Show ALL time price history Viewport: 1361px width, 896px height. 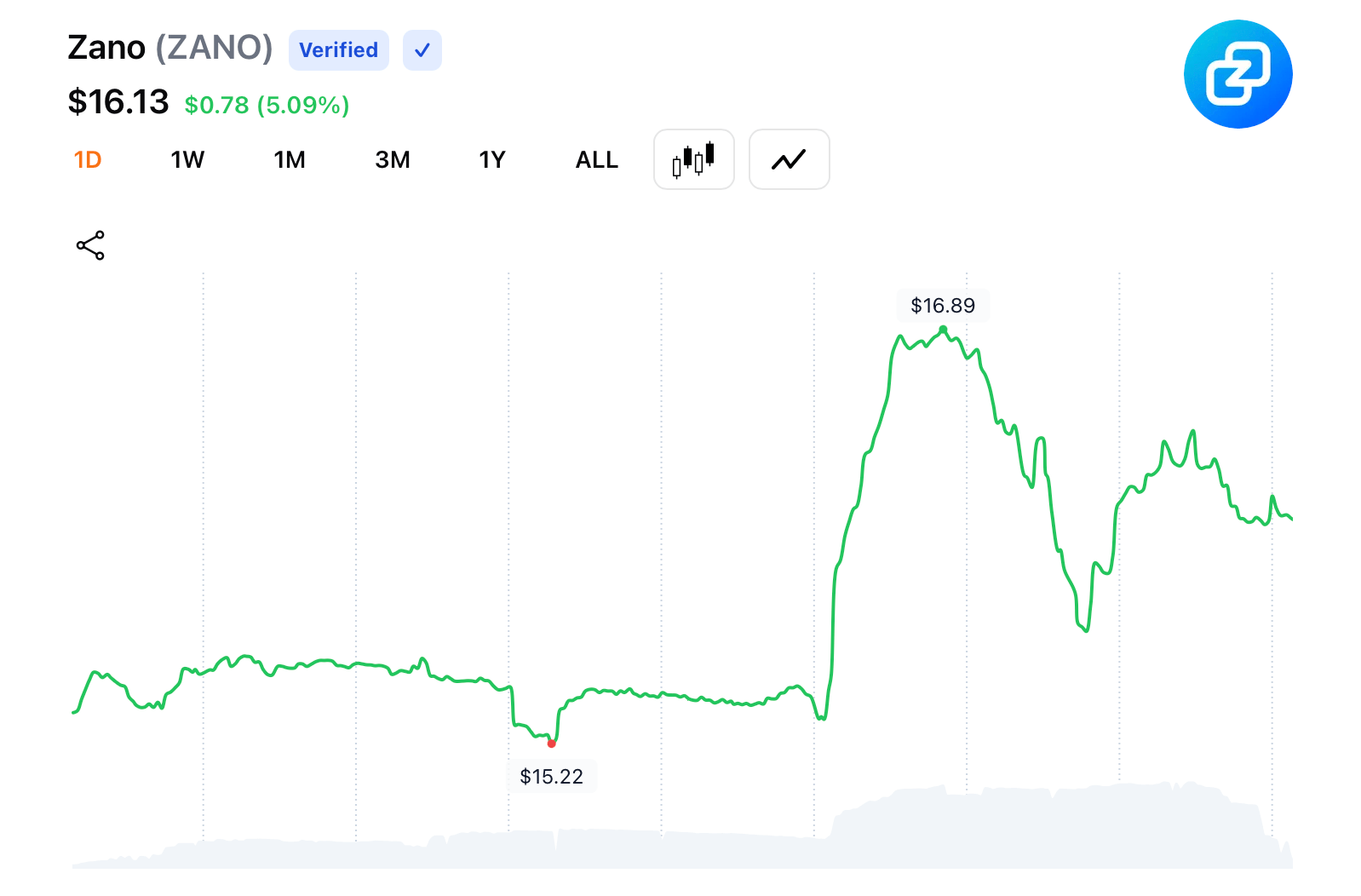pyautogui.click(x=596, y=160)
